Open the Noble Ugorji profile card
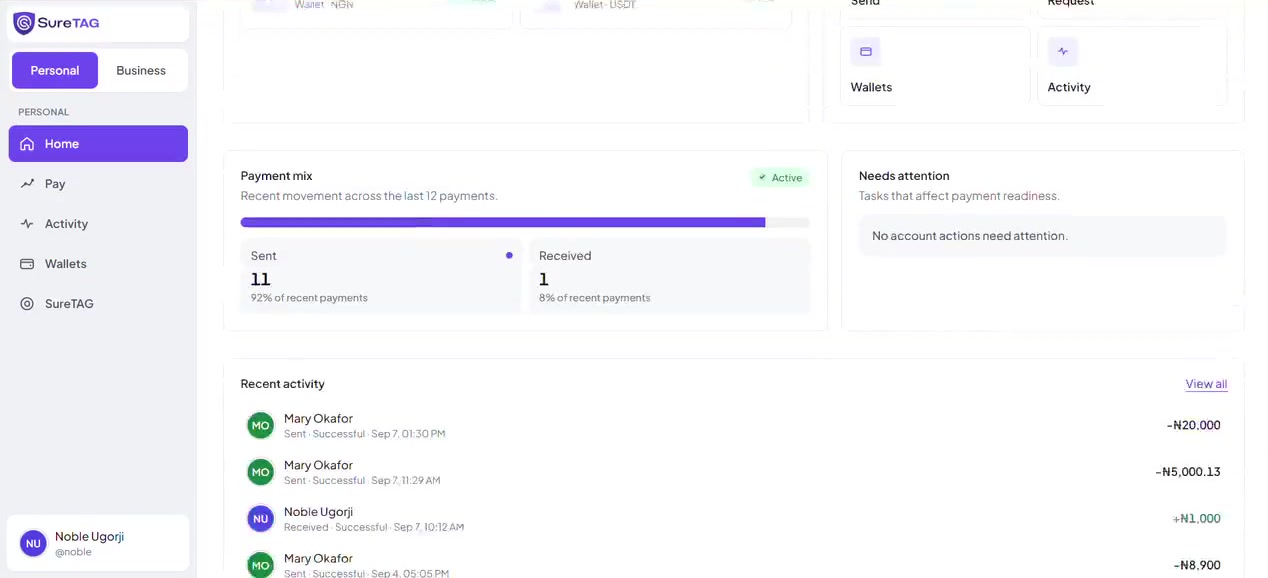 (98, 543)
